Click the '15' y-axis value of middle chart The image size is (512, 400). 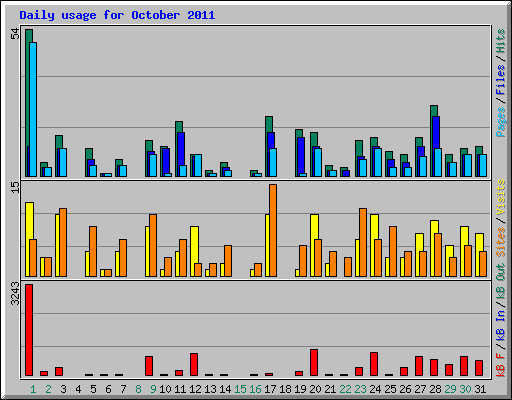point(15,187)
